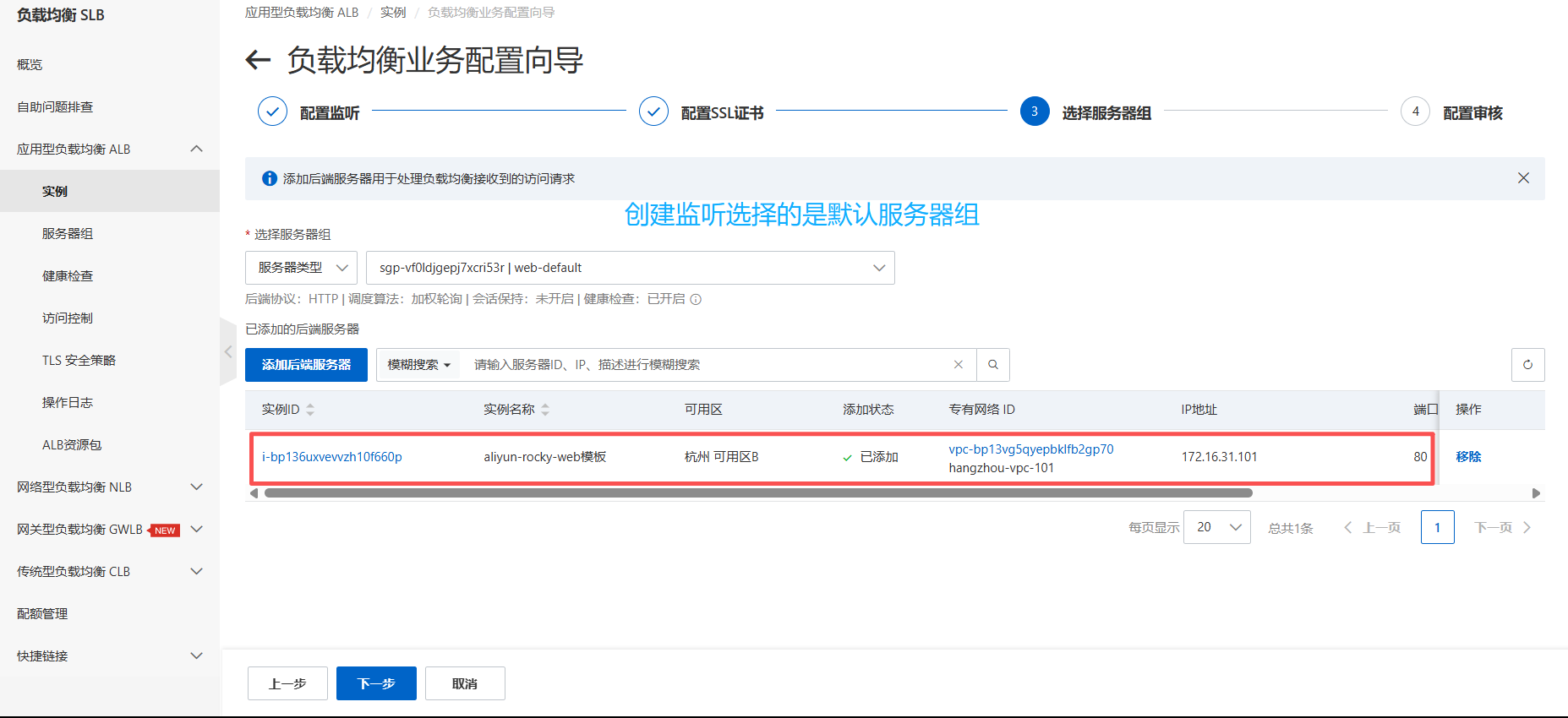
Task: Open 服务器组 in the sidebar
Action: [x=68, y=233]
